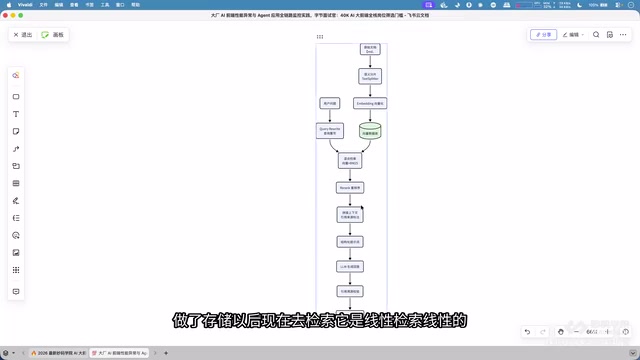
Task: Click the 分享 share button
Action: 543,35
